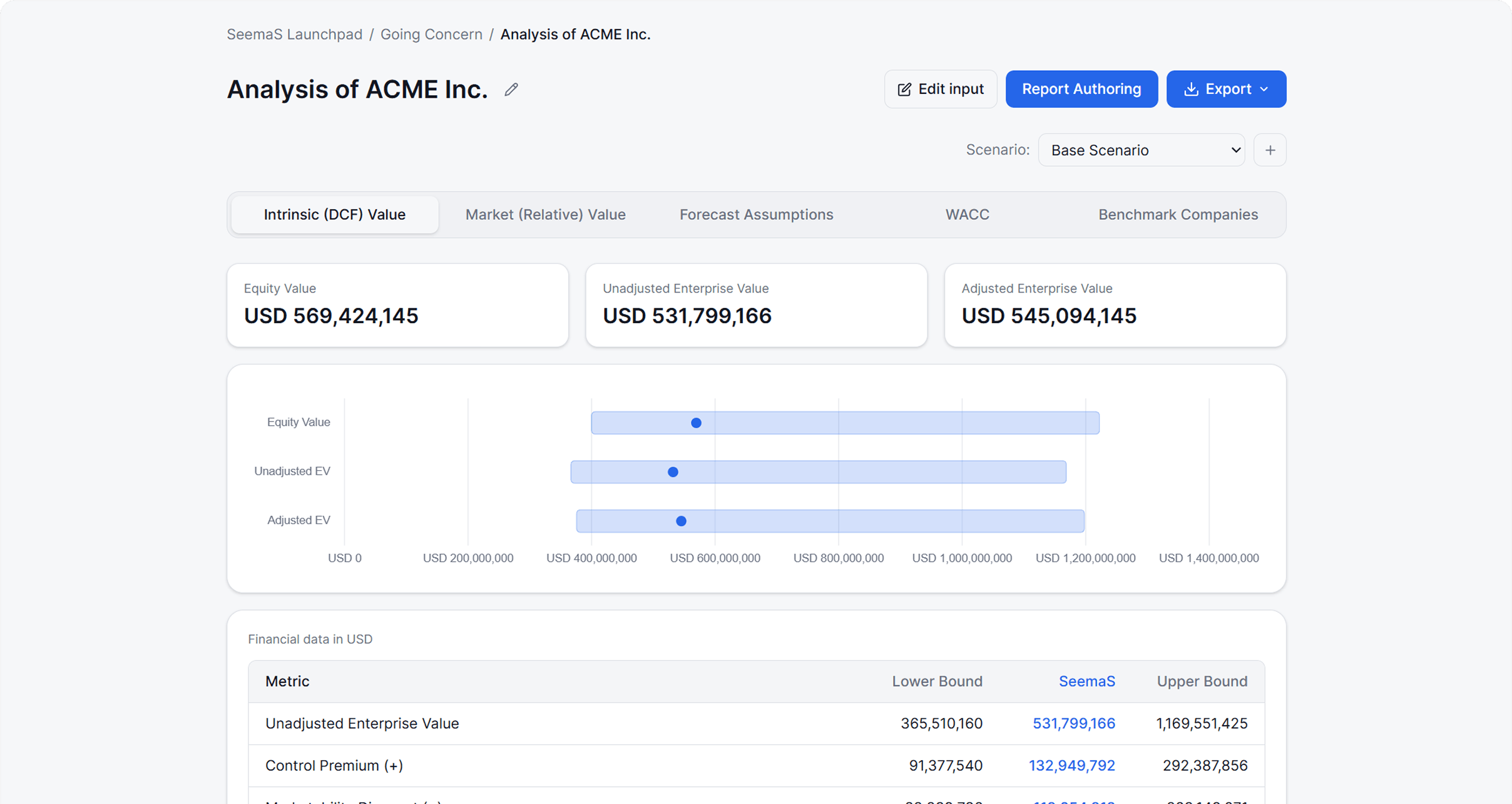The width and height of the screenshot is (1512, 804).
Task: Select the Intrinsic (DCF) Value tab
Action: click(x=335, y=215)
